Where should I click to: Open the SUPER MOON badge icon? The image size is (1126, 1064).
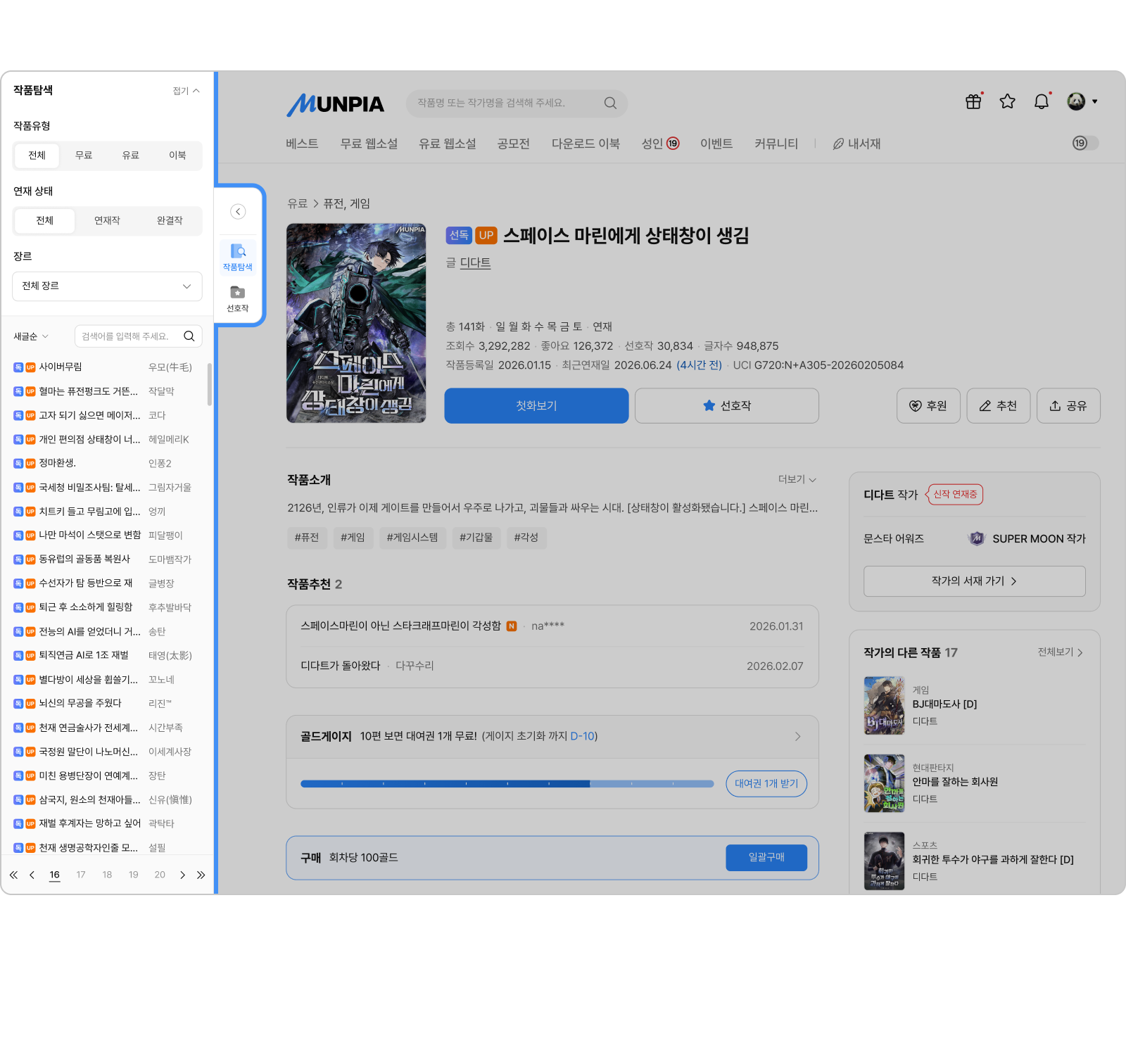(977, 539)
